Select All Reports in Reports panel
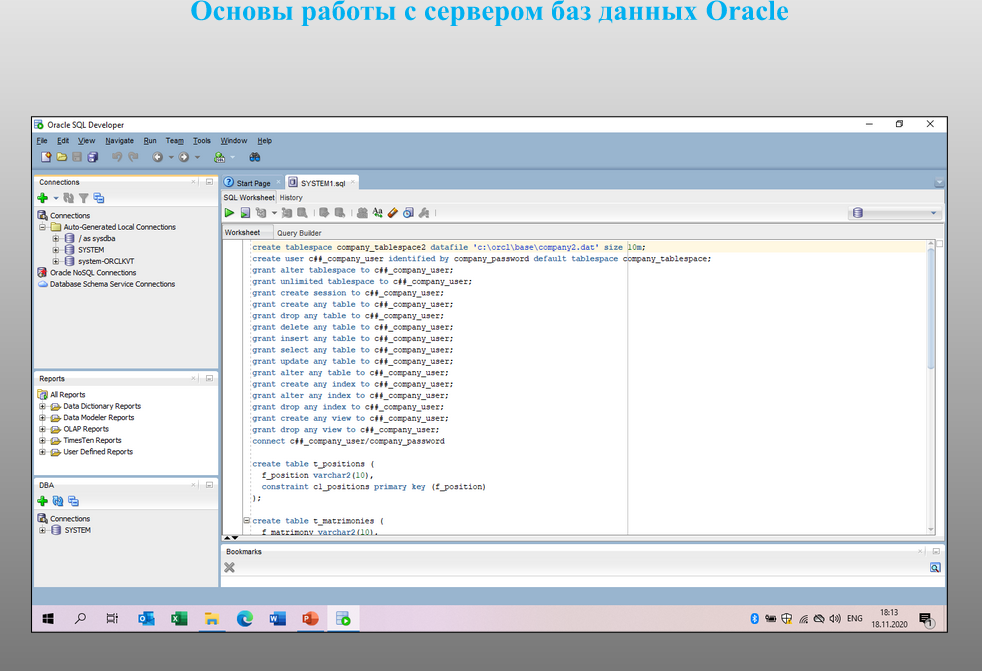This screenshot has width=982, height=671. click(67, 395)
